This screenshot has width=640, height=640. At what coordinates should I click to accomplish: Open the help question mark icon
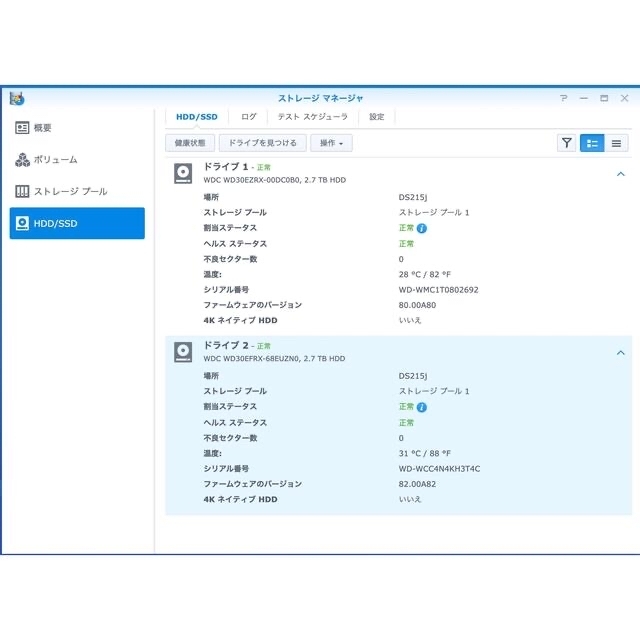coord(564,98)
